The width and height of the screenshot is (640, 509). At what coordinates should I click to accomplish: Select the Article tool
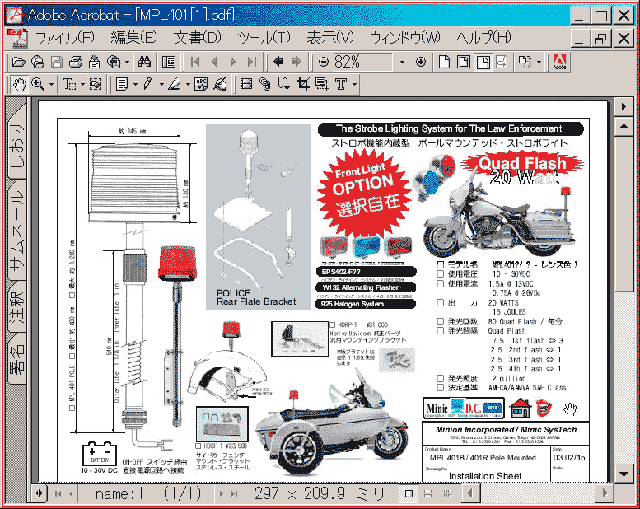point(284,84)
